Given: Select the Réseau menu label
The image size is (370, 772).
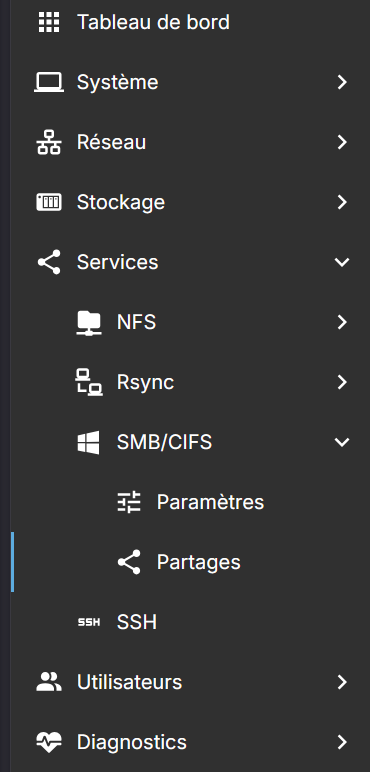Looking at the screenshot, I should point(112,142).
